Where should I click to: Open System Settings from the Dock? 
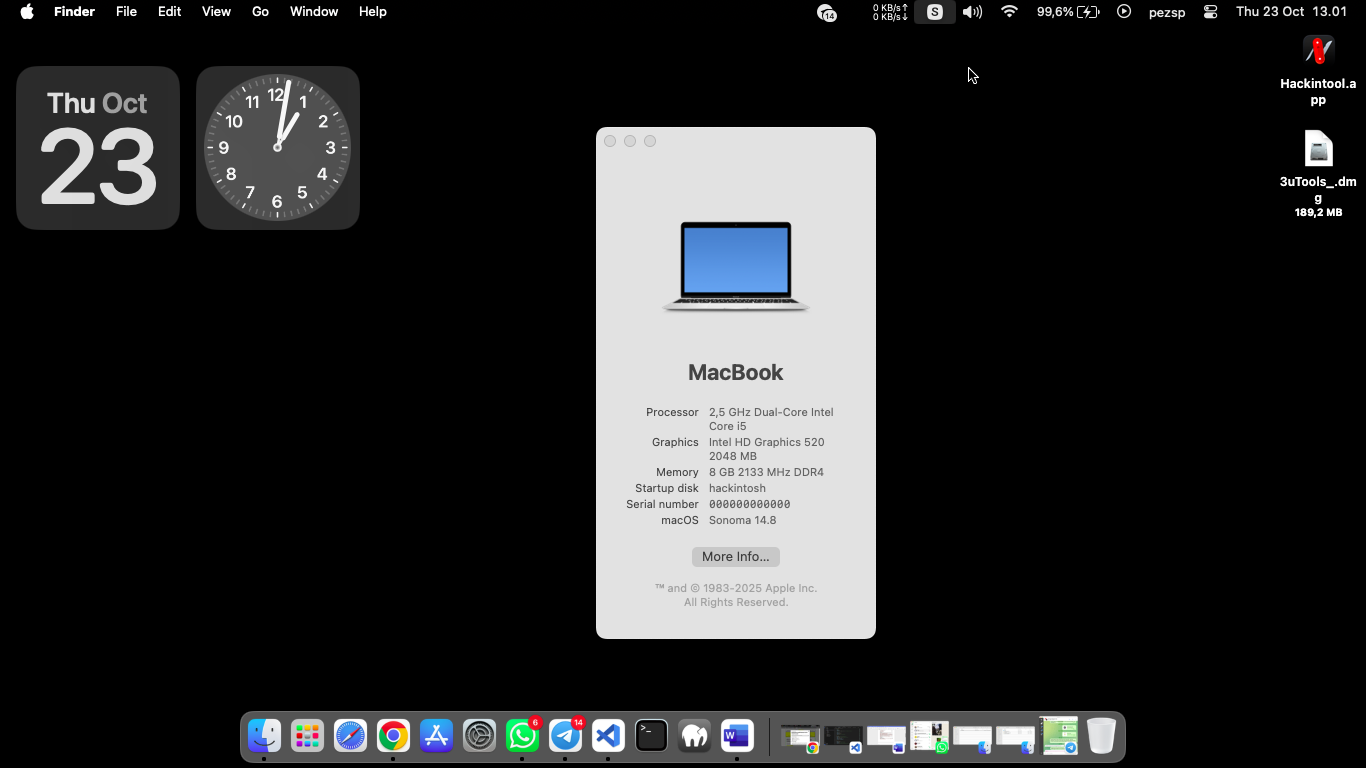click(479, 736)
